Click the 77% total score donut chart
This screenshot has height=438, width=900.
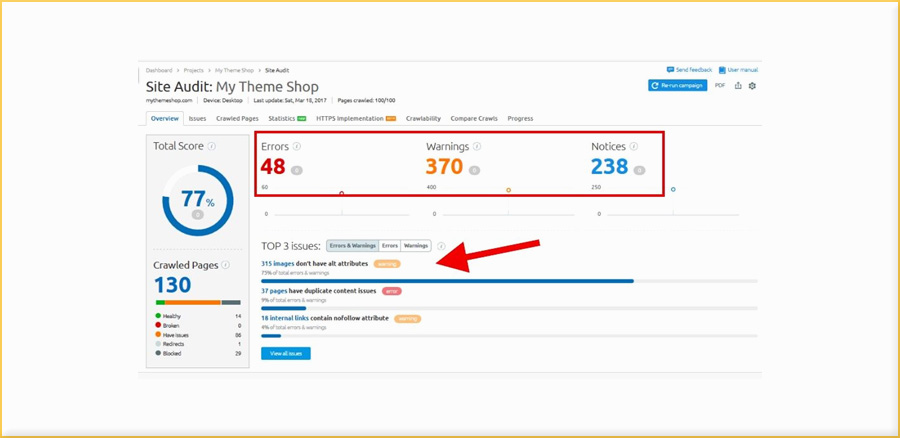pos(198,200)
